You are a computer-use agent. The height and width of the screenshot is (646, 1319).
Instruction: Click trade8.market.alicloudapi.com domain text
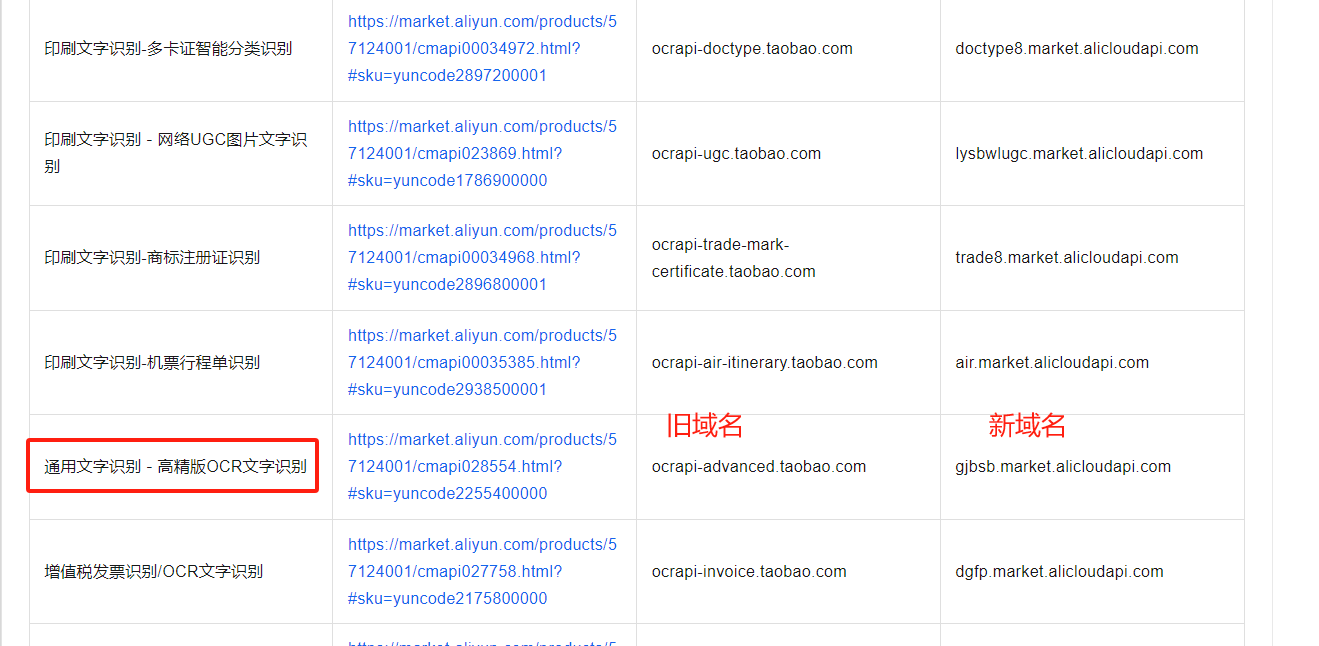pos(1067,257)
